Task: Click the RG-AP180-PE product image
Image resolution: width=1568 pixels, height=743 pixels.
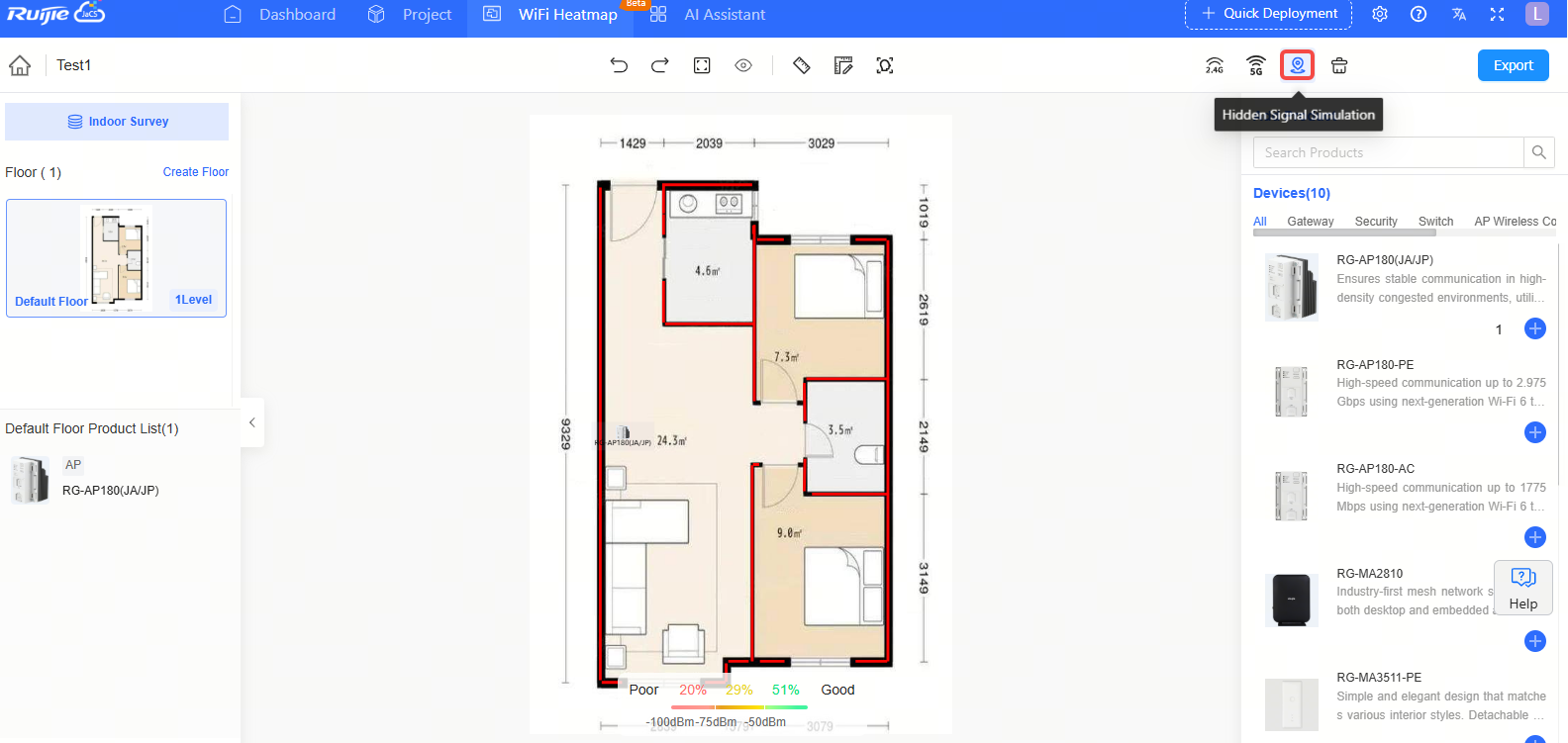Action: (1292, 392)
